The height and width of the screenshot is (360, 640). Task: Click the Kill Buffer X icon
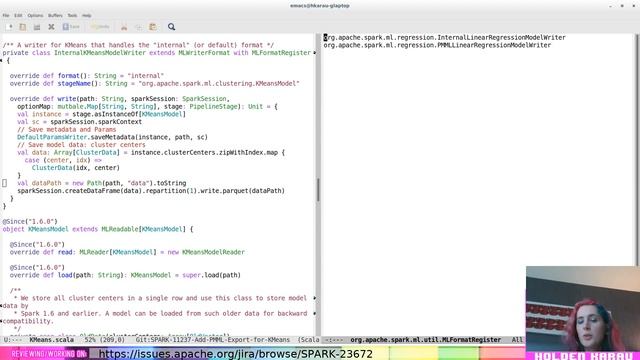(51, 27)
